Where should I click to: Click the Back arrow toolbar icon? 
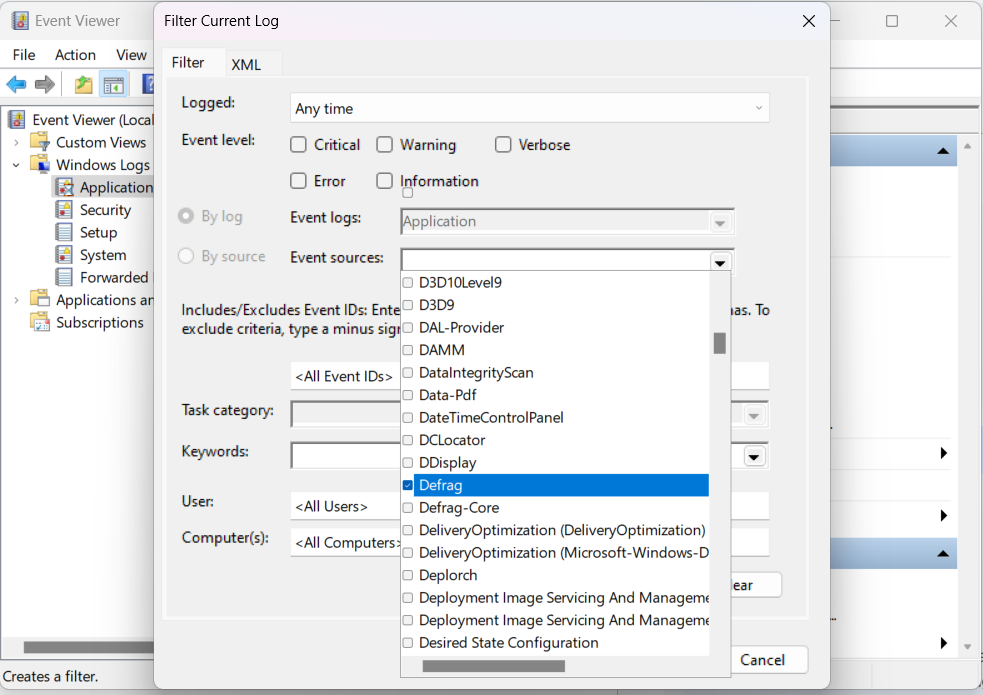pyautogui.click(x=16, y=85)
